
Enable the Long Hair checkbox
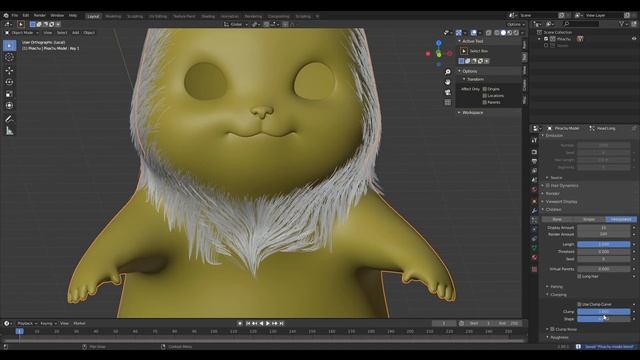pyautogui.click(x=579, y=277)
